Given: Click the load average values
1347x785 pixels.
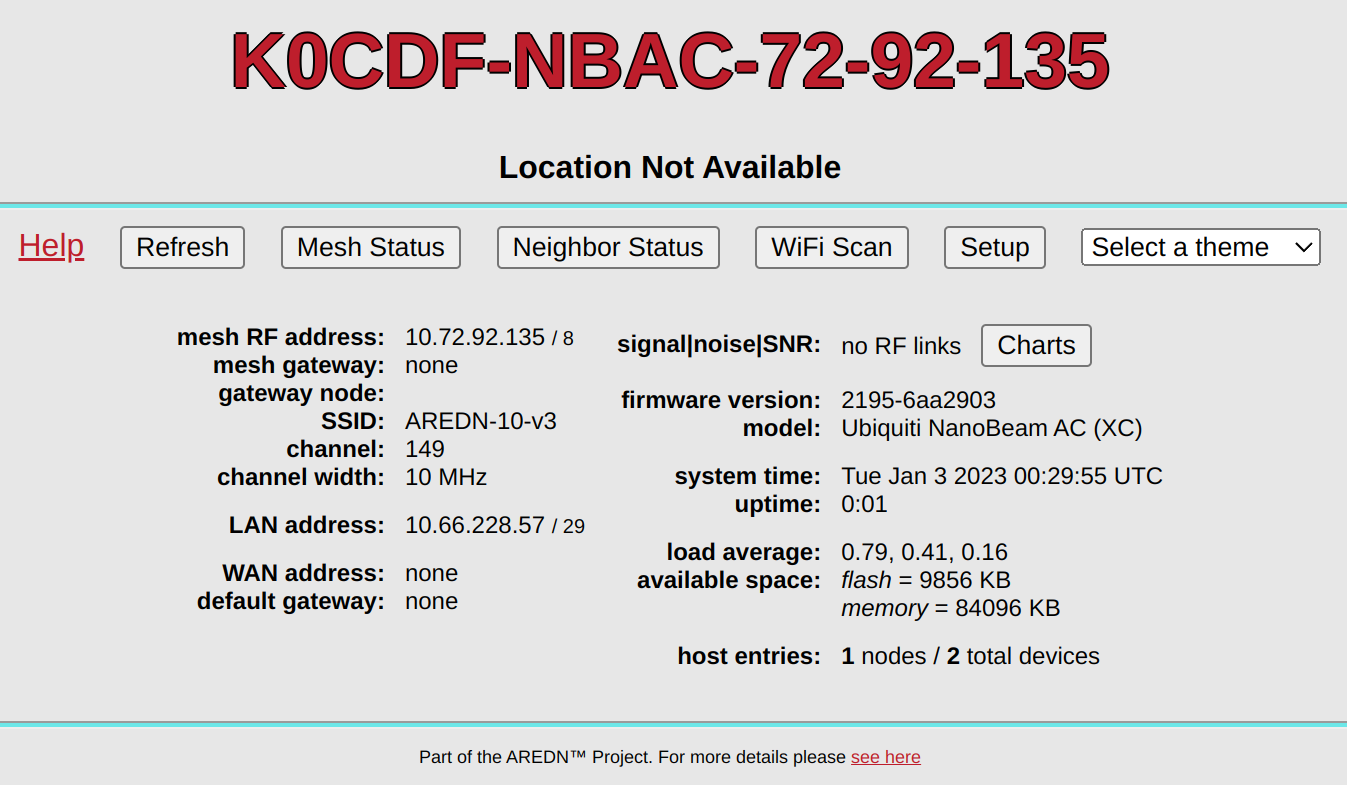Looking at the screenshot, I should pos(923,552).
